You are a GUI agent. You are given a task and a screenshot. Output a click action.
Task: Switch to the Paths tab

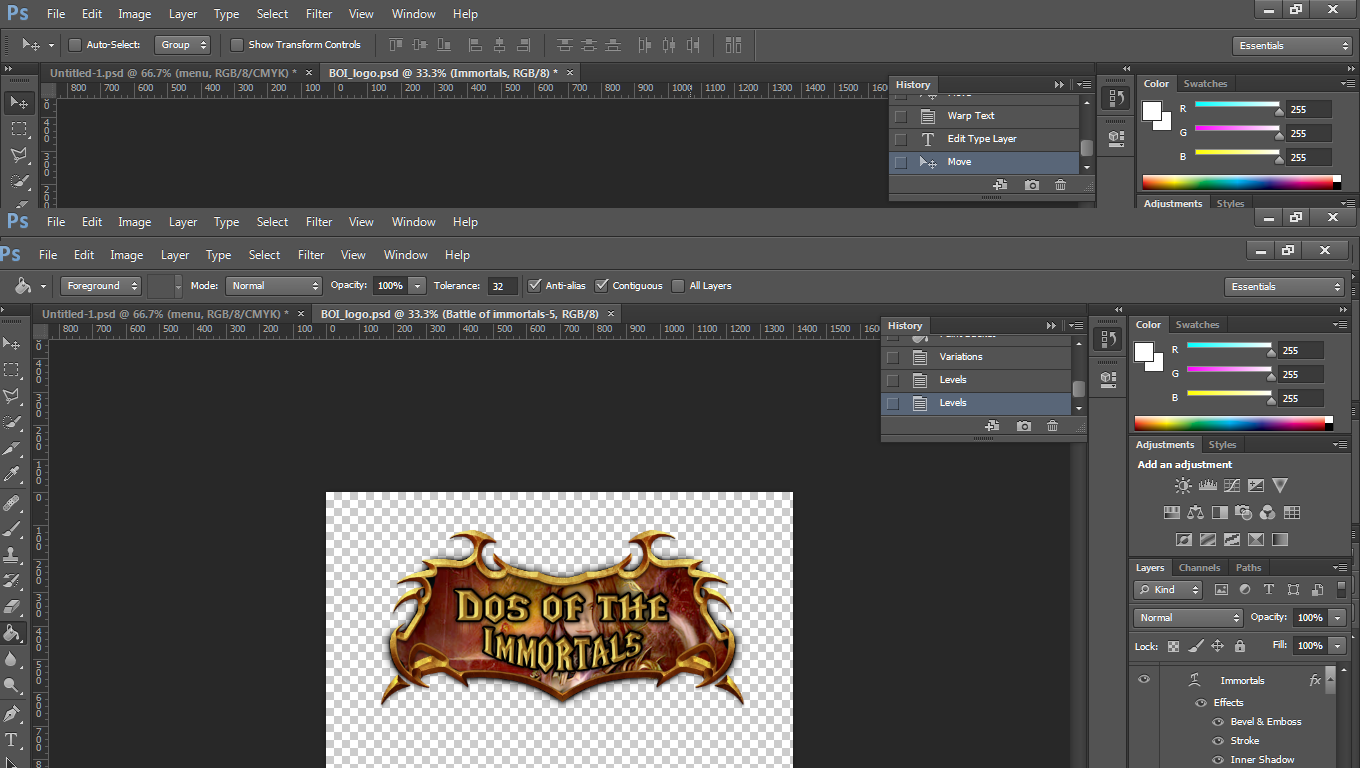(x=1248, y=568)
